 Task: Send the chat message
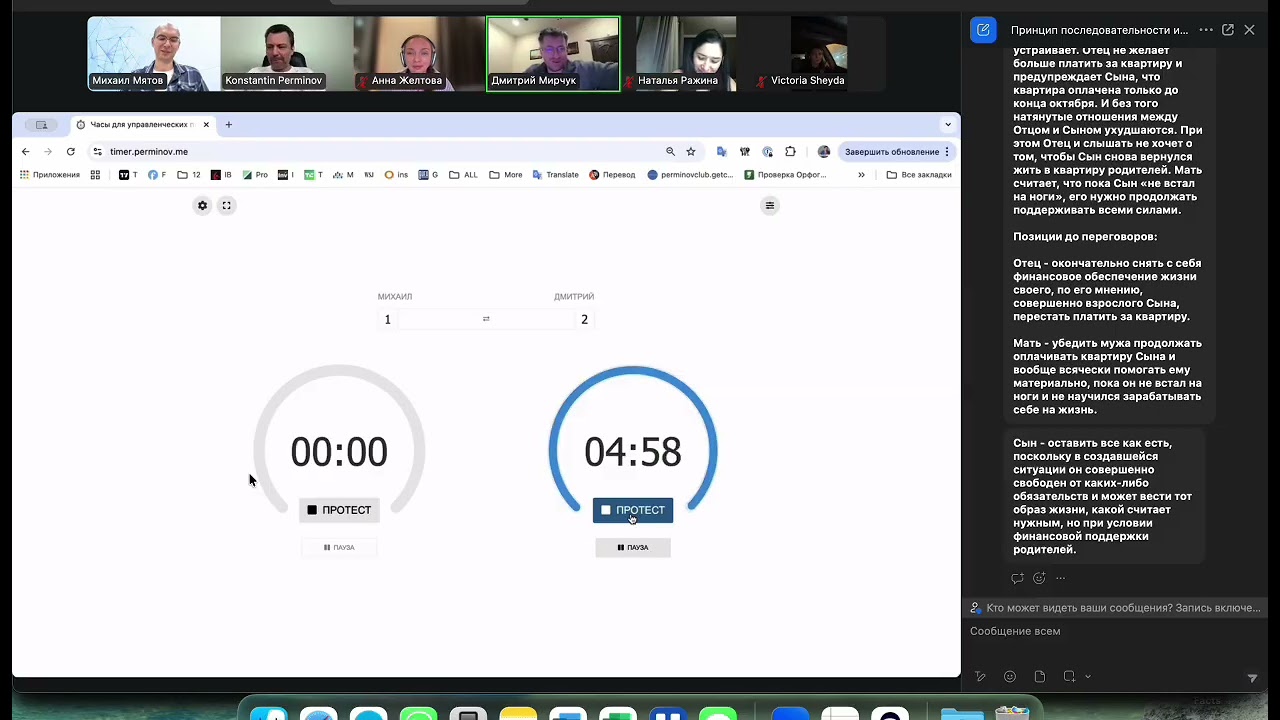[x=1252, y=678]
